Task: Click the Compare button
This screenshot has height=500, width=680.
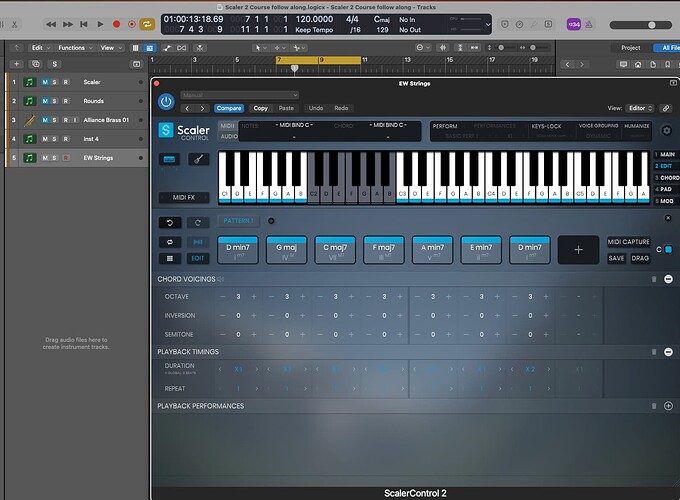Action: tap(229, 108)
